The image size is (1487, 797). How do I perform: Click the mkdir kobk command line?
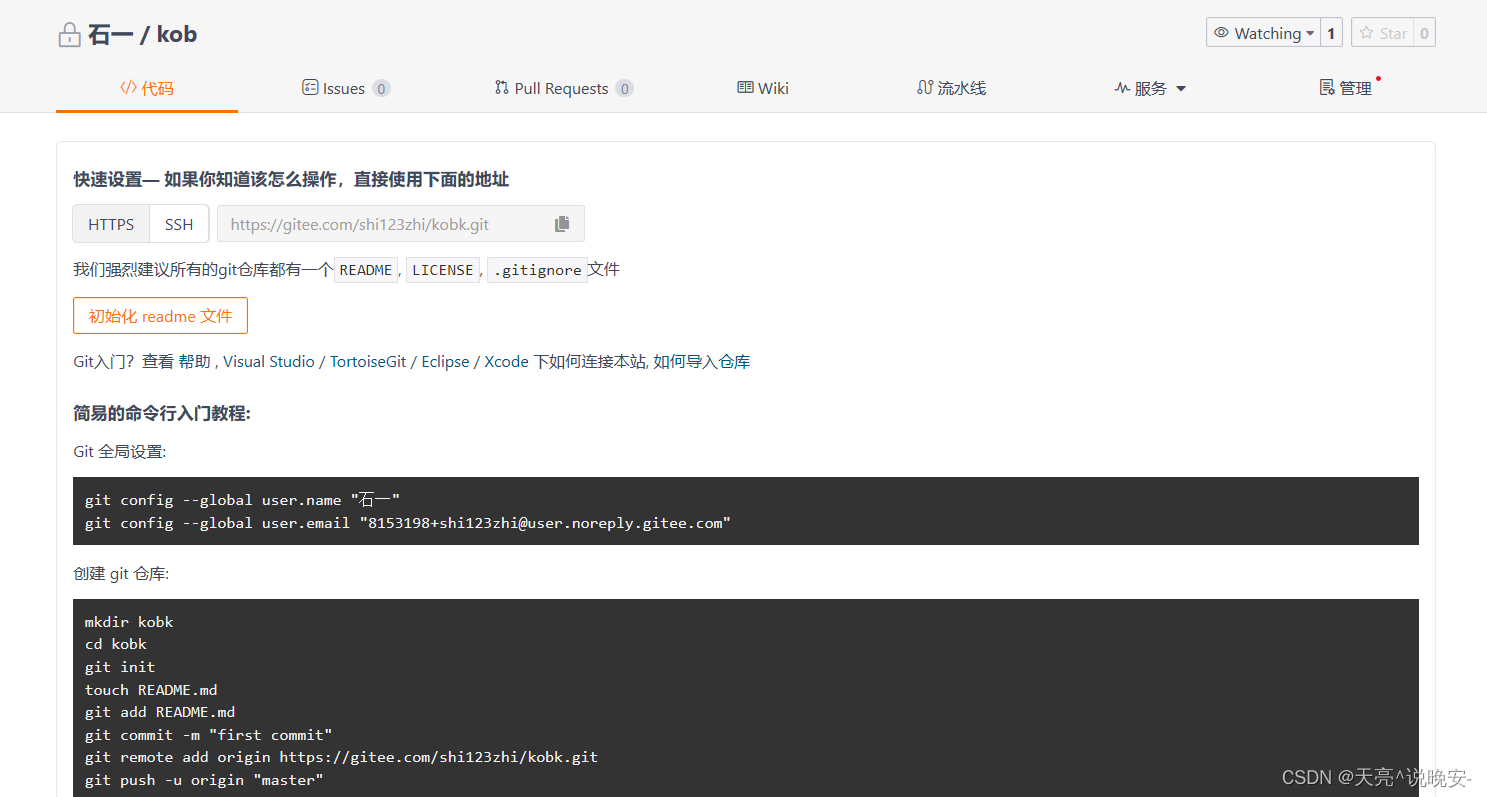click(129, 622)
